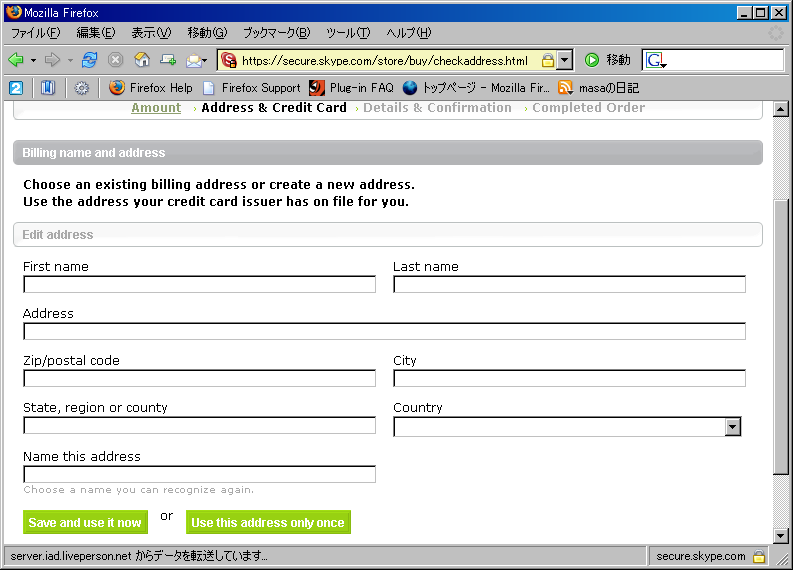Open the masaの日記 RSS feed bookmark
793x570 pixels.
pos(598,88)
